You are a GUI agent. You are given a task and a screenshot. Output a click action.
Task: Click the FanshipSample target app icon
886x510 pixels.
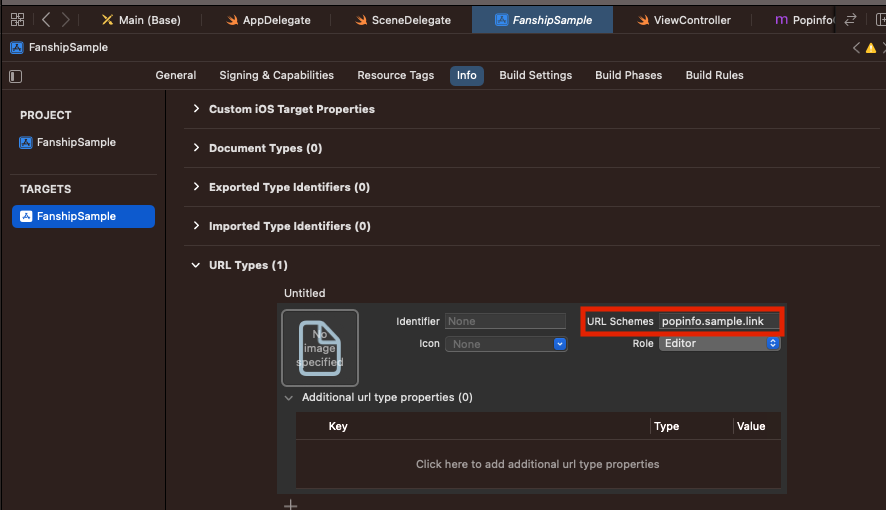click(26, 216)
